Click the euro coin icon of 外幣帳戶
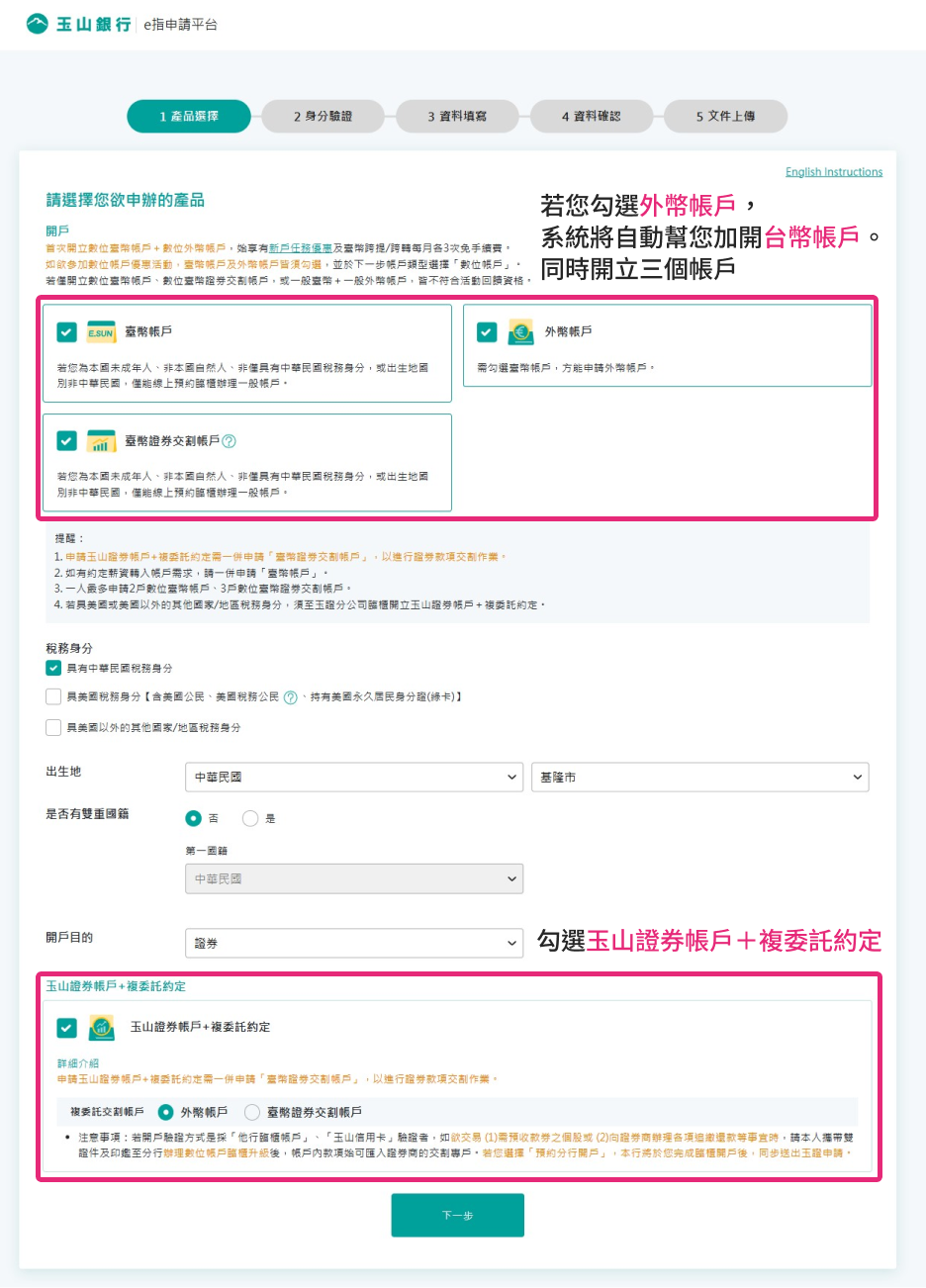Screen dimensions: 926x1288 (520, 332)
